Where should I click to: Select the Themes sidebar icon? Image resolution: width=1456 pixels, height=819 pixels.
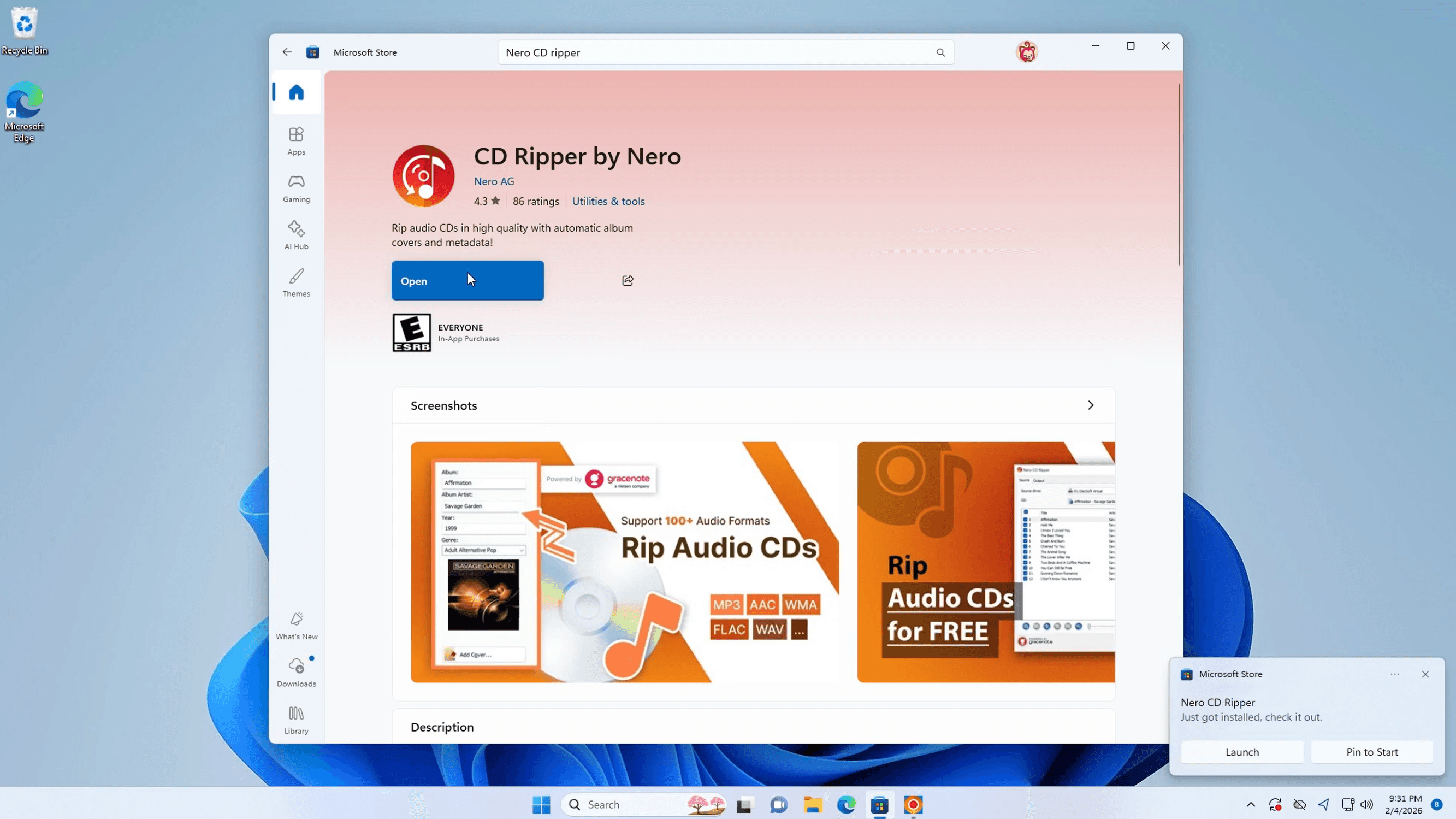(x=296, y=282)
